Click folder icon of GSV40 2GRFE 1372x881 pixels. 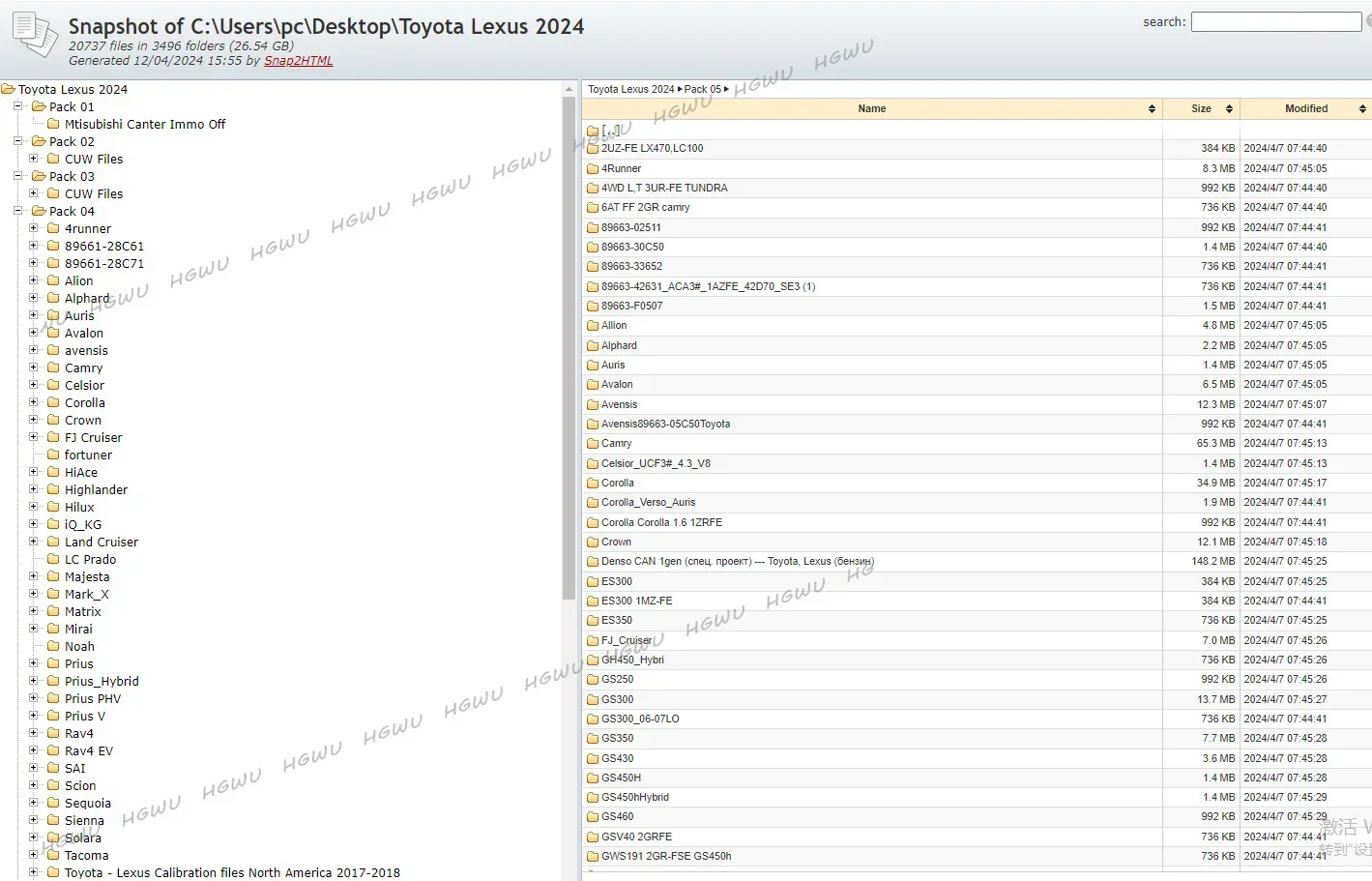(x=593, y=837)
